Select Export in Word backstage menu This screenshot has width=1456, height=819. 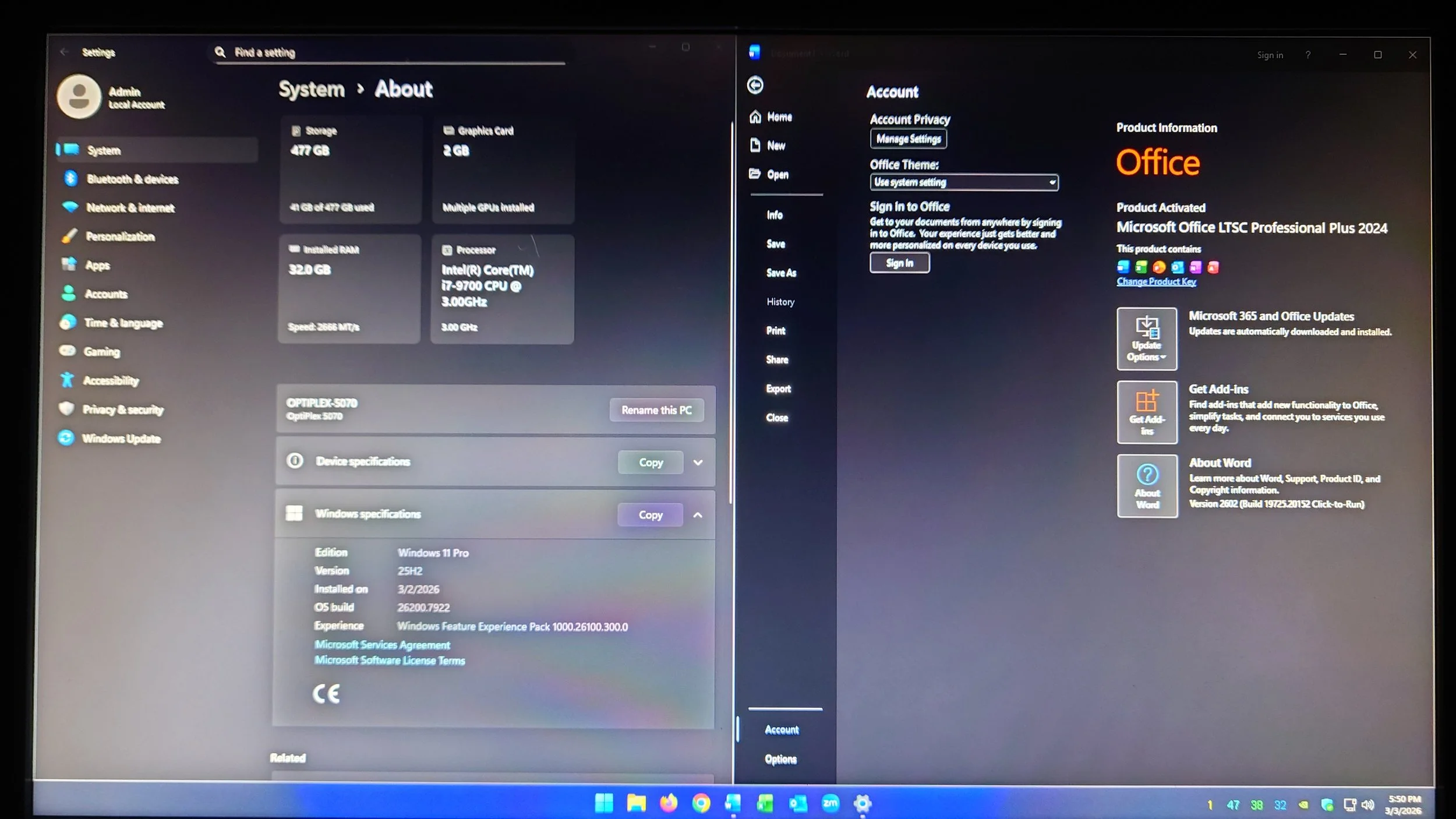(778, 389)
